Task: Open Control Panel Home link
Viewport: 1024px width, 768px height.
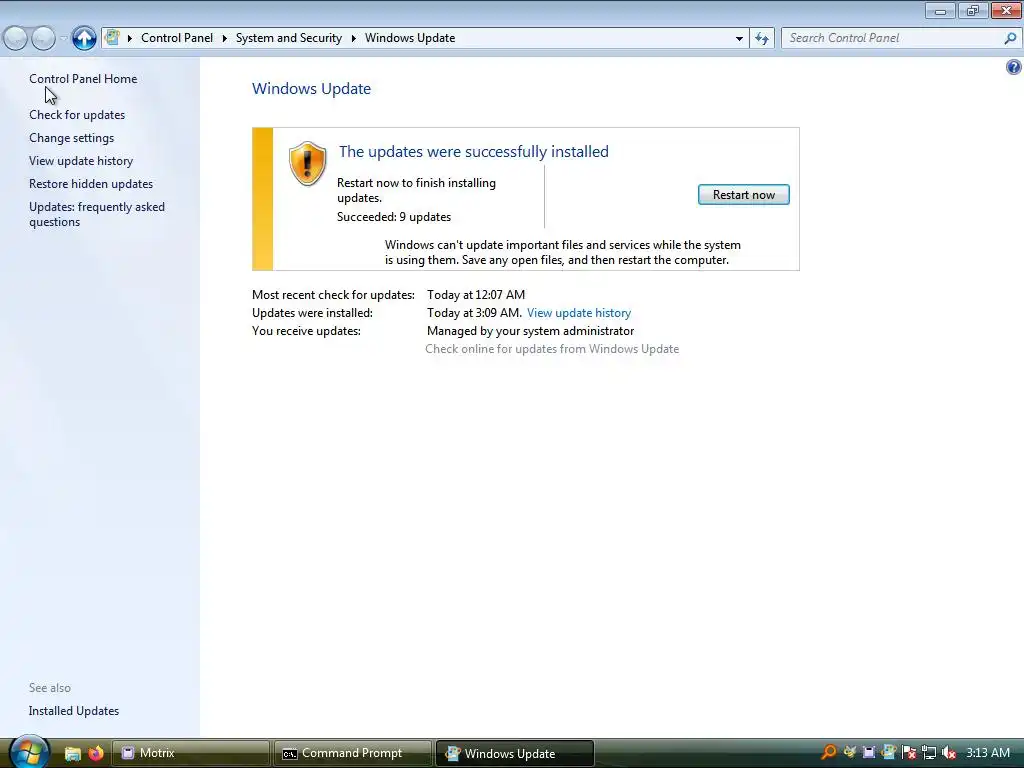Action: tap(83, 78)
